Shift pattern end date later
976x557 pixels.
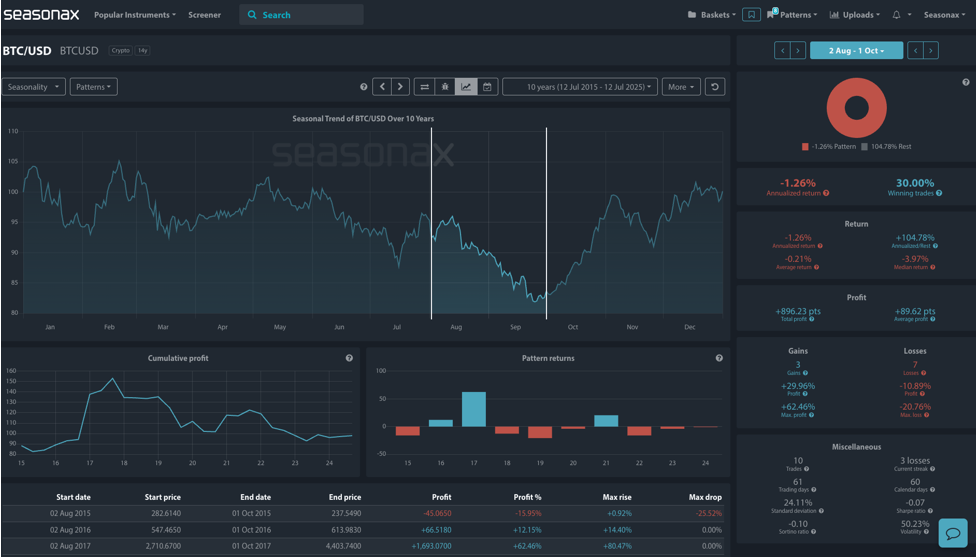coord(931,50)
